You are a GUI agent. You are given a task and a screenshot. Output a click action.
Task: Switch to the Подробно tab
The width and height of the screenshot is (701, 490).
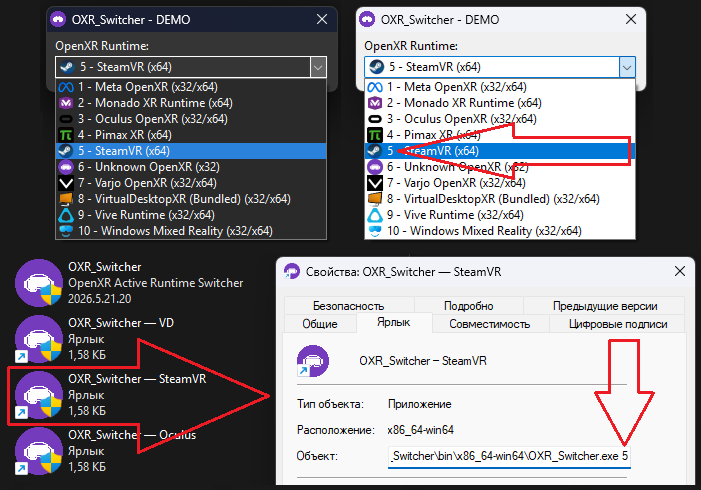click(469, 306)
